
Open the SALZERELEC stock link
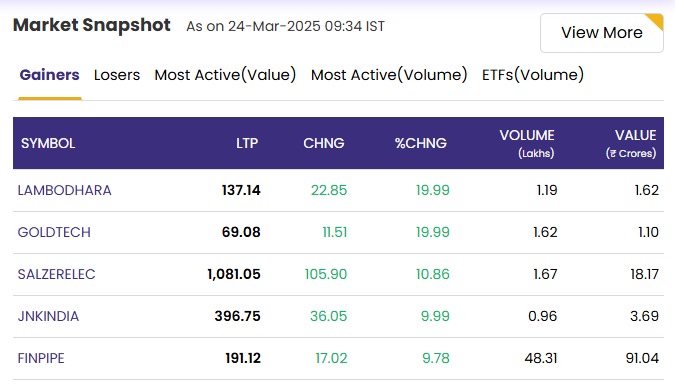[56, 274]
